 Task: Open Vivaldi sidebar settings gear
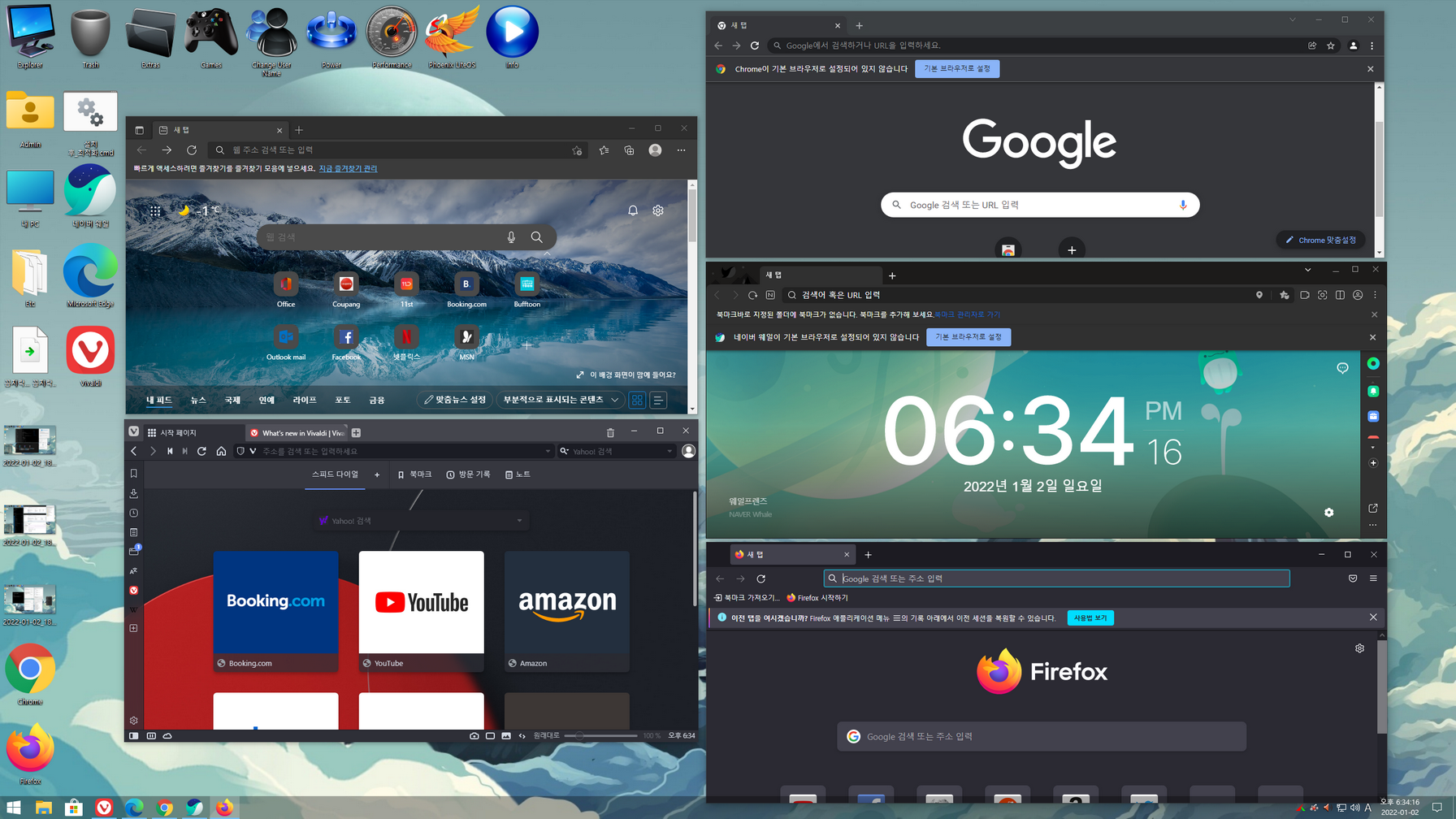pos(134,720)
